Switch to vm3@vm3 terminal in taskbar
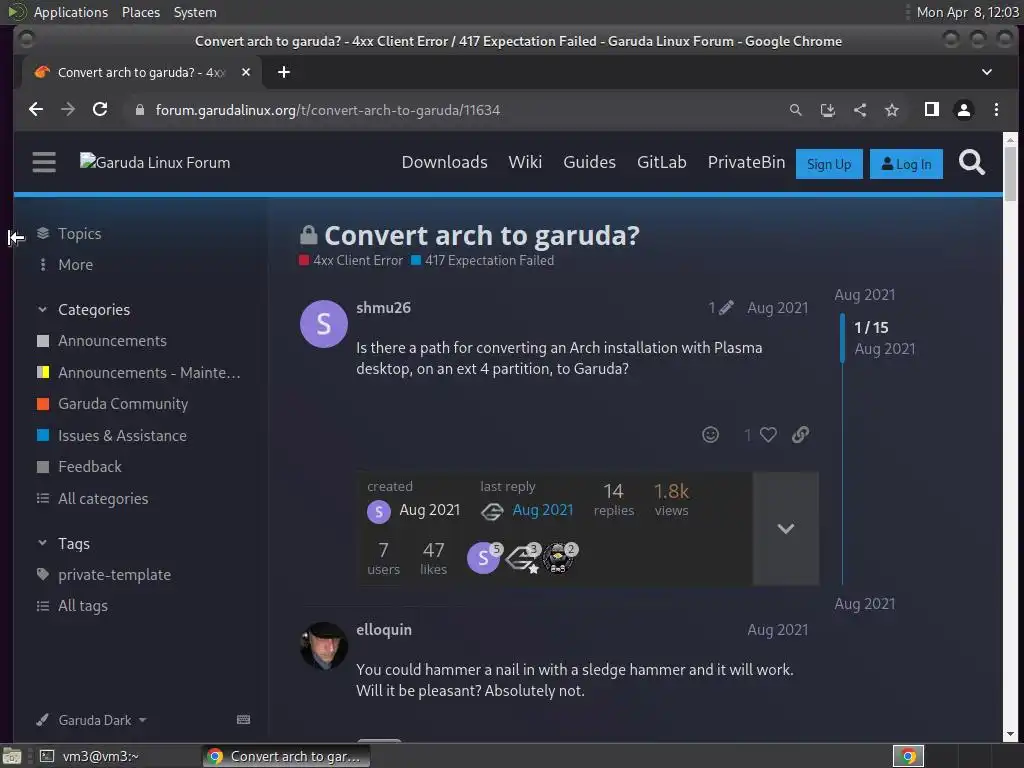 pos(91,756)
